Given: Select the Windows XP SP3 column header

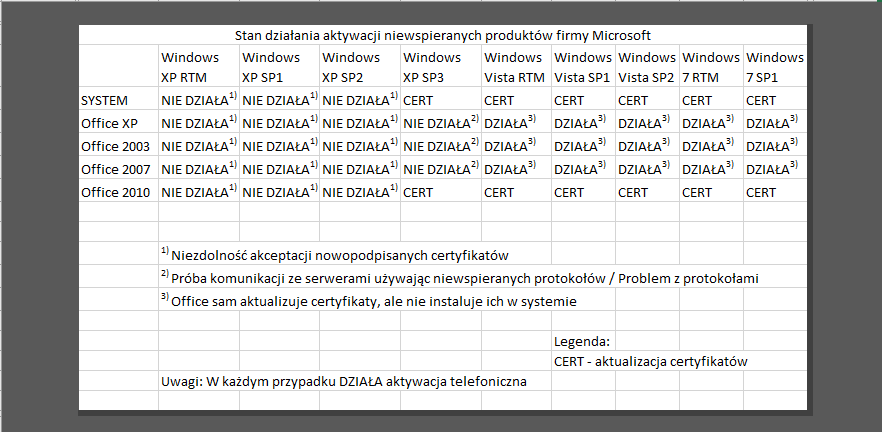Looking at the screenshot, I should tap(441, 67).
